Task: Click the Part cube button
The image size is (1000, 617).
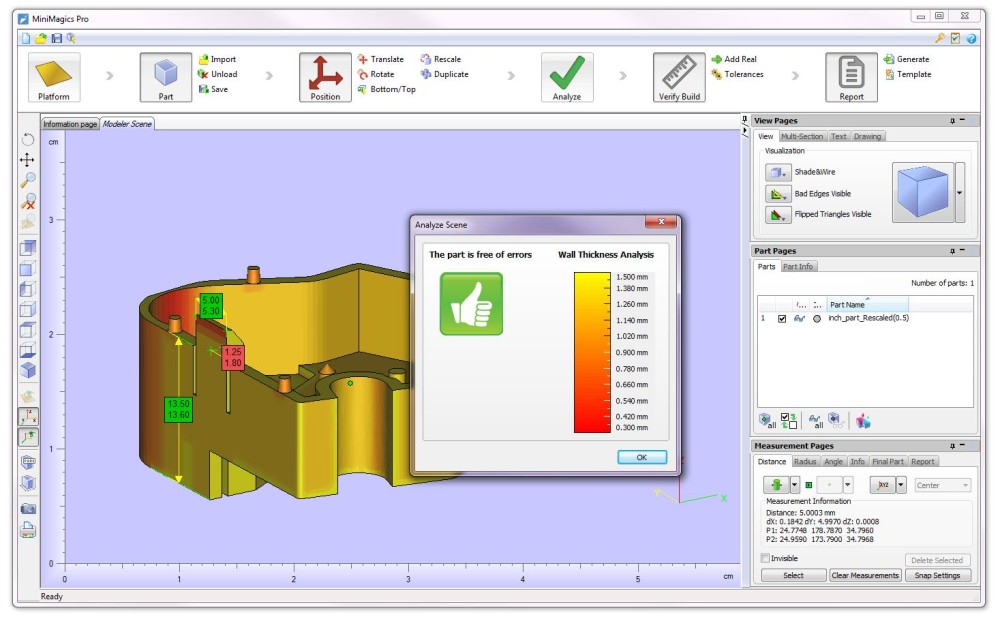Action: 166,77
